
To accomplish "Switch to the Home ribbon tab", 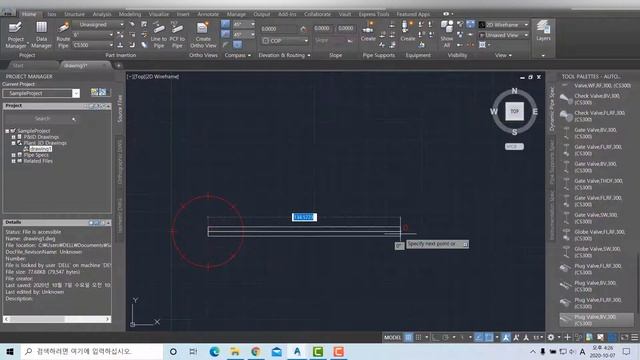I will [29, 14].
